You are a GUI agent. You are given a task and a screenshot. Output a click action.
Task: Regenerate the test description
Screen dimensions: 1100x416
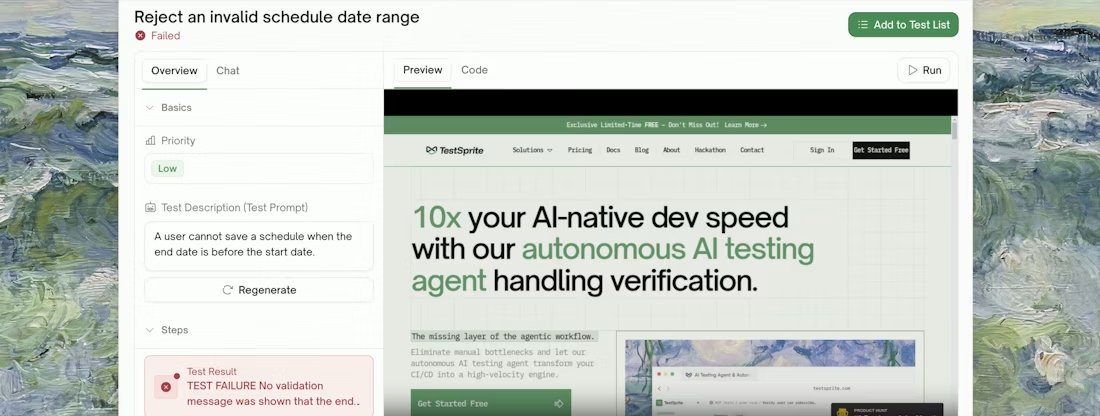259,290
